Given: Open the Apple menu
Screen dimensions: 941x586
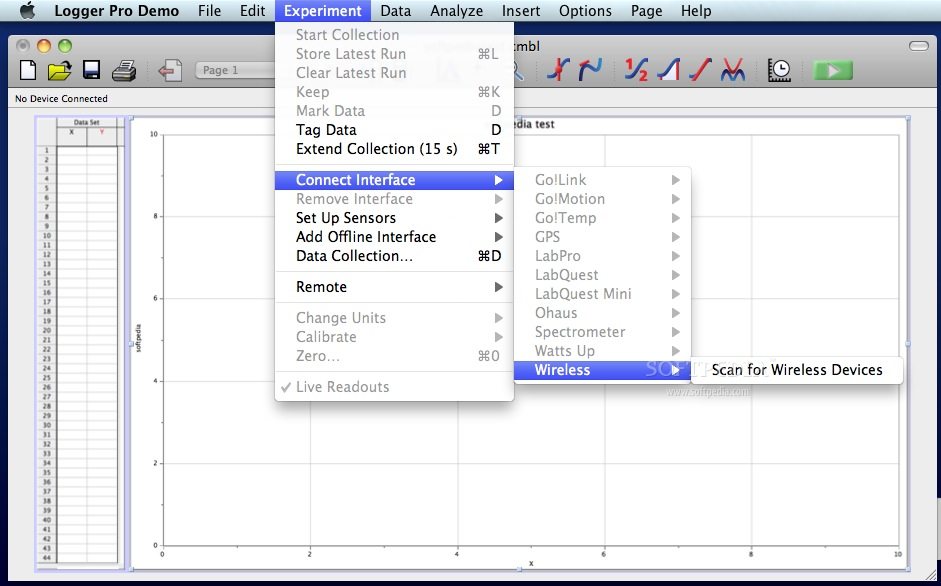Looking at the screenshot, I should click(28, 11).
